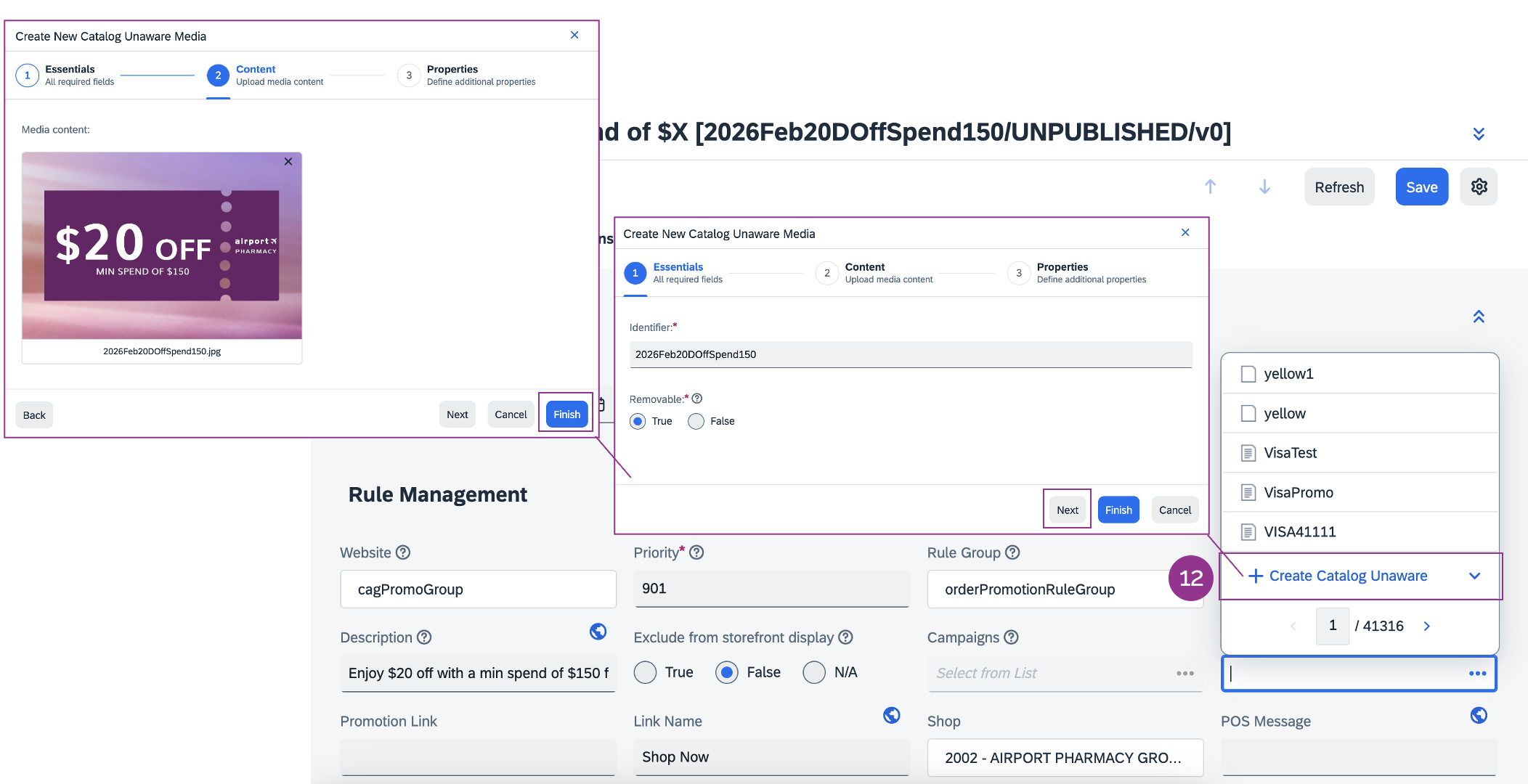Click the Description localization globe icon
The image size is (1528, 784).
(x=598, y=632)
